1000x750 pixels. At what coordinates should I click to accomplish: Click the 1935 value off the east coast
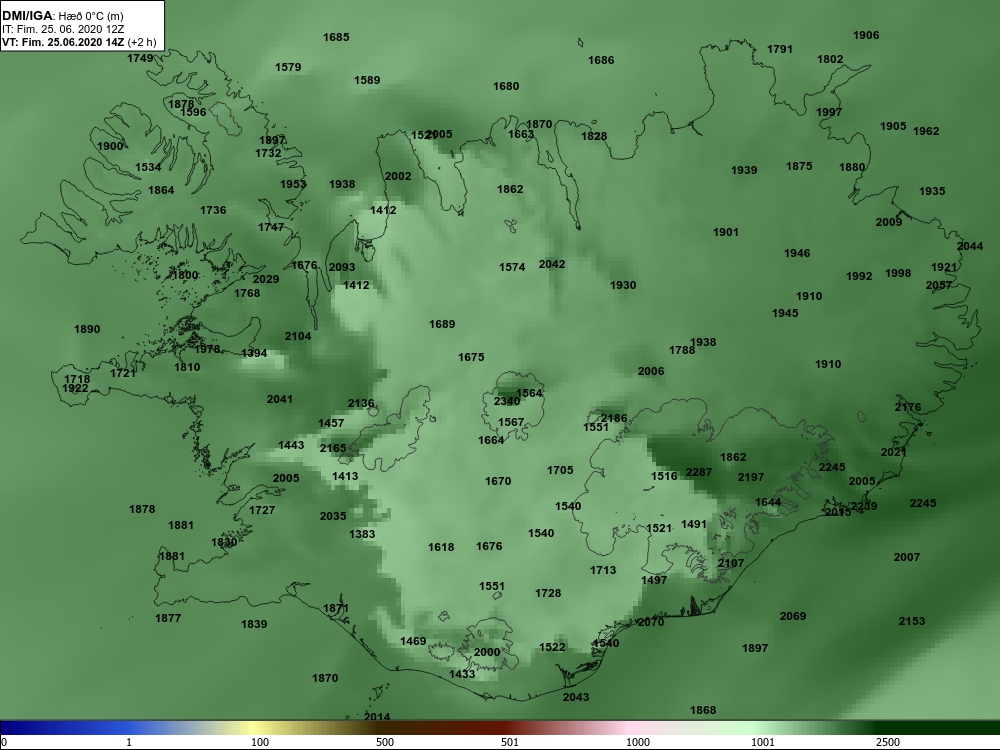(932, 191)
